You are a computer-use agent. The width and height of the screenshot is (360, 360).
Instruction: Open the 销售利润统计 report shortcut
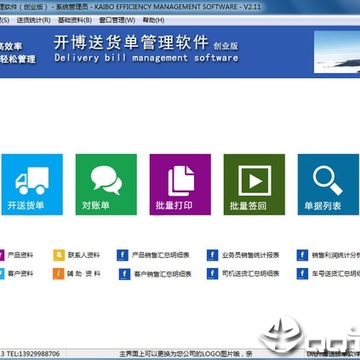[328, 255]
